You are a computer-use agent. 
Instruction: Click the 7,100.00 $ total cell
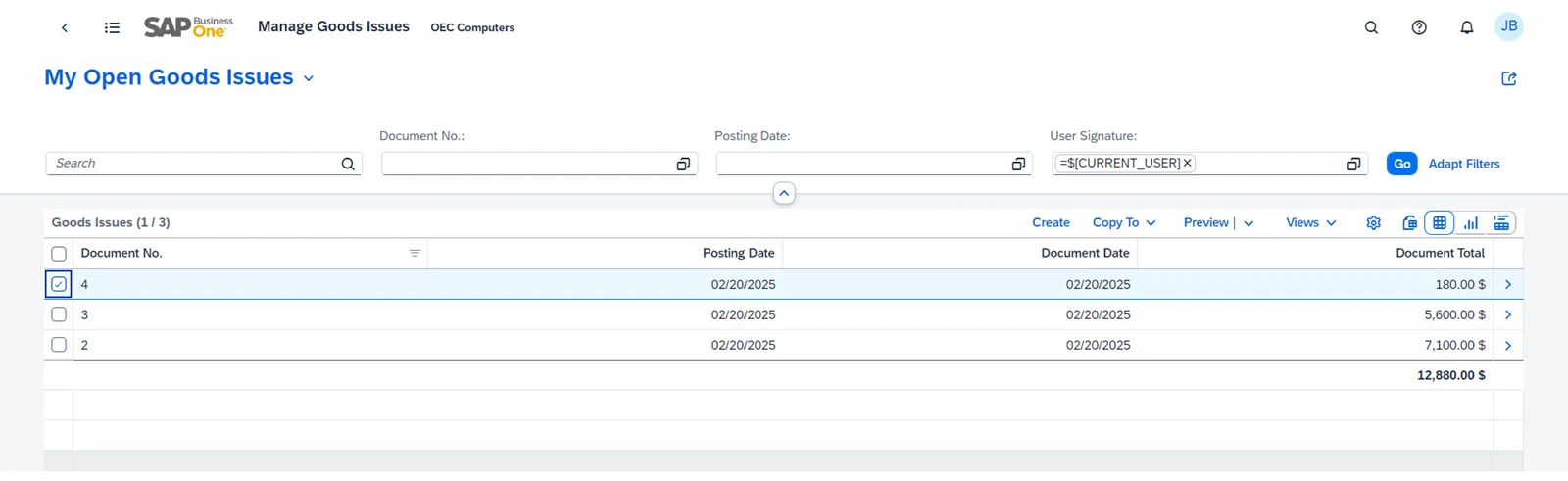pos(1454,345)
